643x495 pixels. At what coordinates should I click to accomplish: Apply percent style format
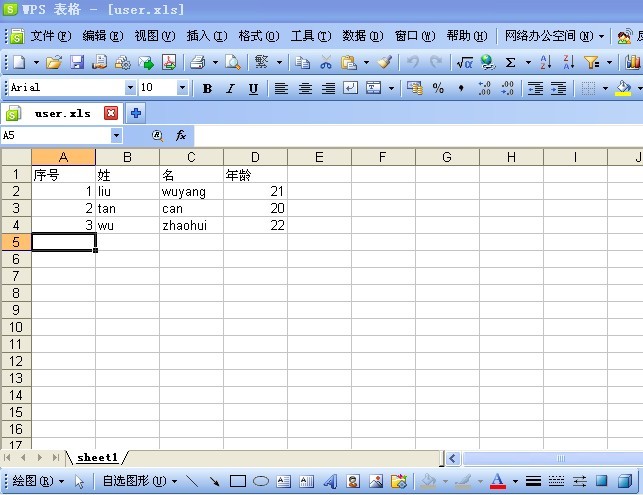point(438,88)
